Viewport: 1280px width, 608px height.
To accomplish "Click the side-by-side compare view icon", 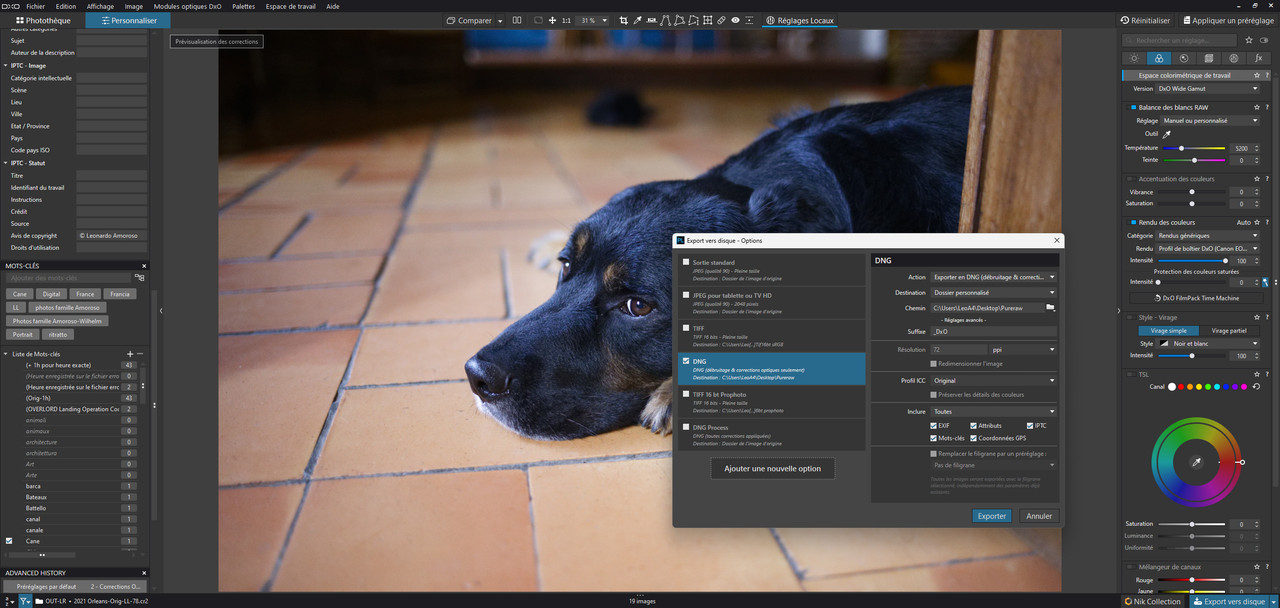I will click(x=517, y=20).
